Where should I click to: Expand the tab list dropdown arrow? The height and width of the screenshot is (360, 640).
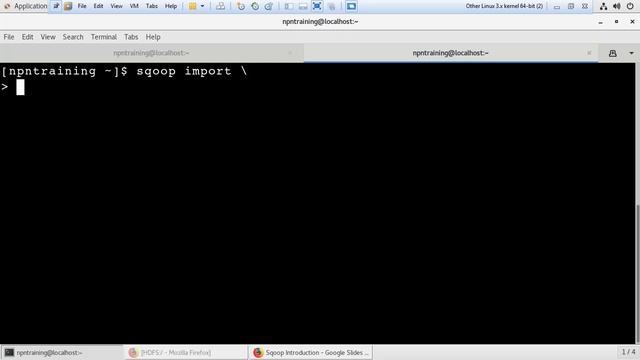pyautogui.click(x=631, y=53)
